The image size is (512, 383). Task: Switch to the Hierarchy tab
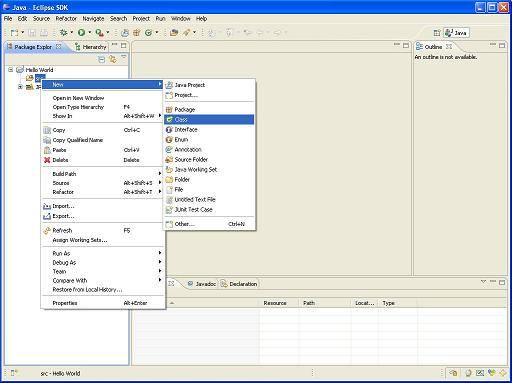(x=90, y=47)
